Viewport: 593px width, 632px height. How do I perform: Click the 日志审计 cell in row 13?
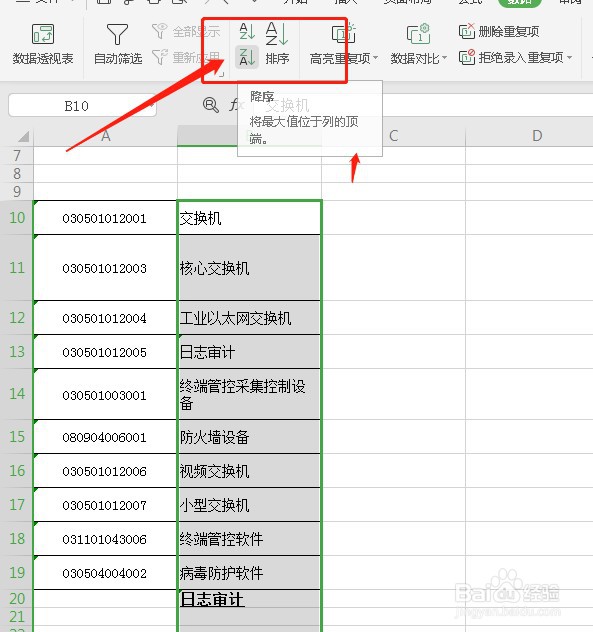pyautogui.click(x=249, y=352)
